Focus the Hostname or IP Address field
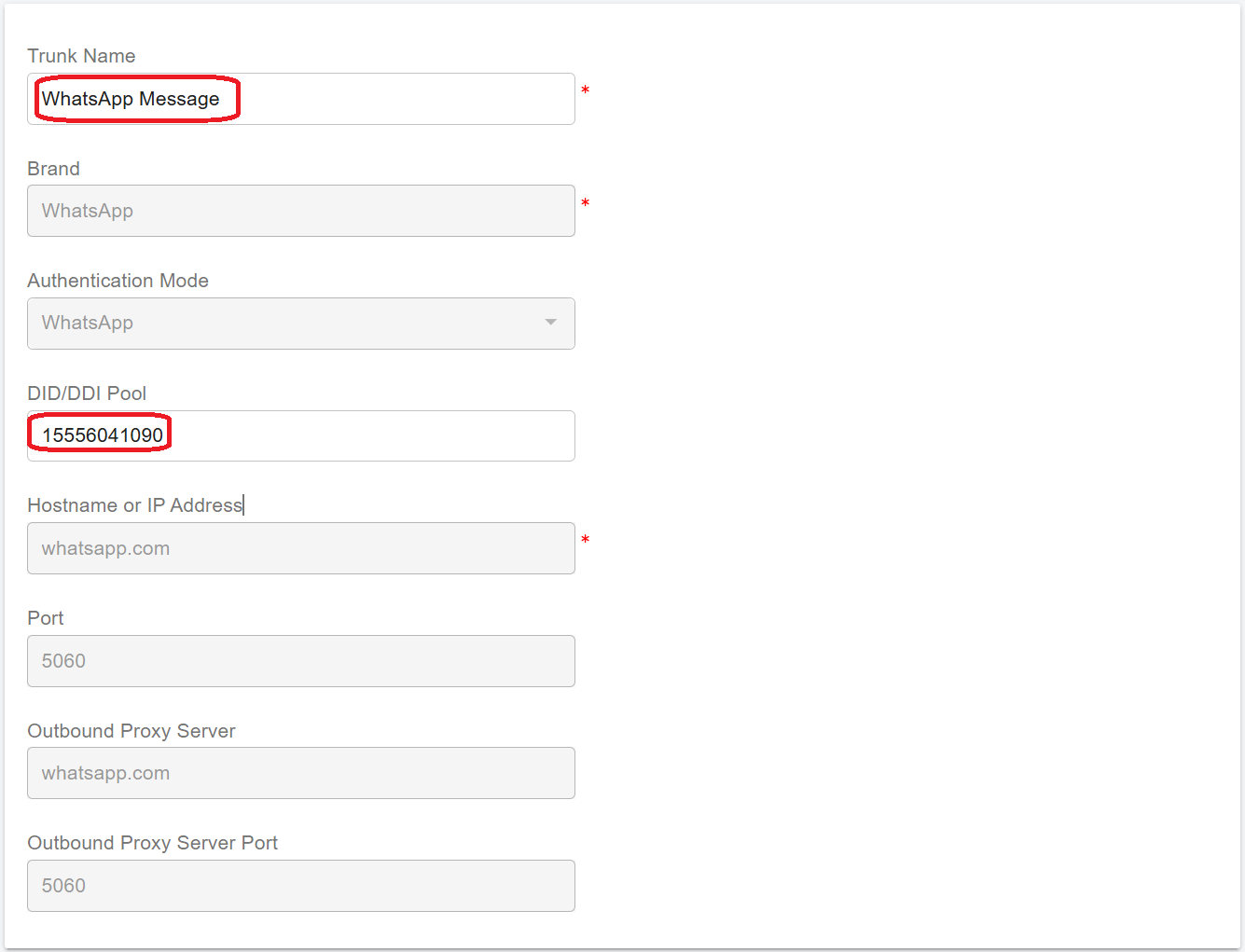Screen dimensions: 1245x952 pos(300,548)
